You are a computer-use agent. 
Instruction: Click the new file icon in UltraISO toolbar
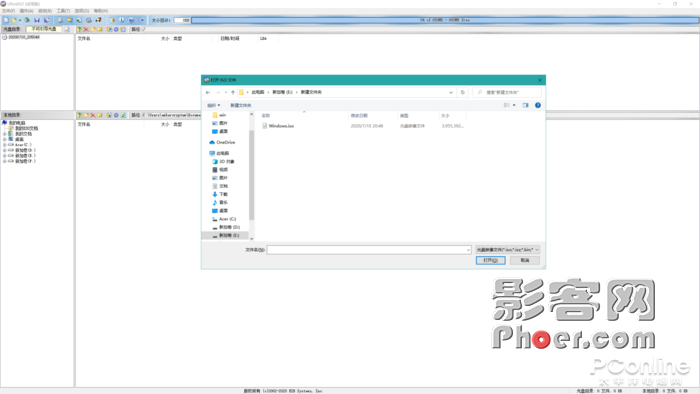coord(6,20)
